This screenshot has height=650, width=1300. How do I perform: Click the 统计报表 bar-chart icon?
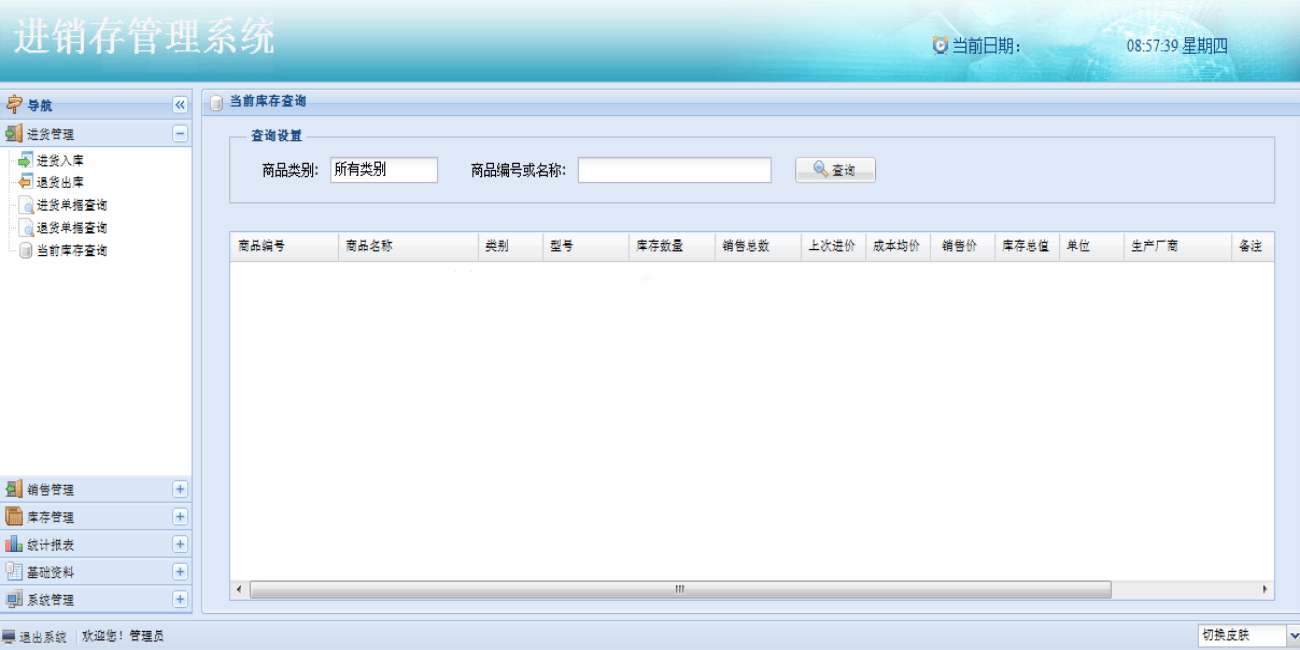point(14,544)
